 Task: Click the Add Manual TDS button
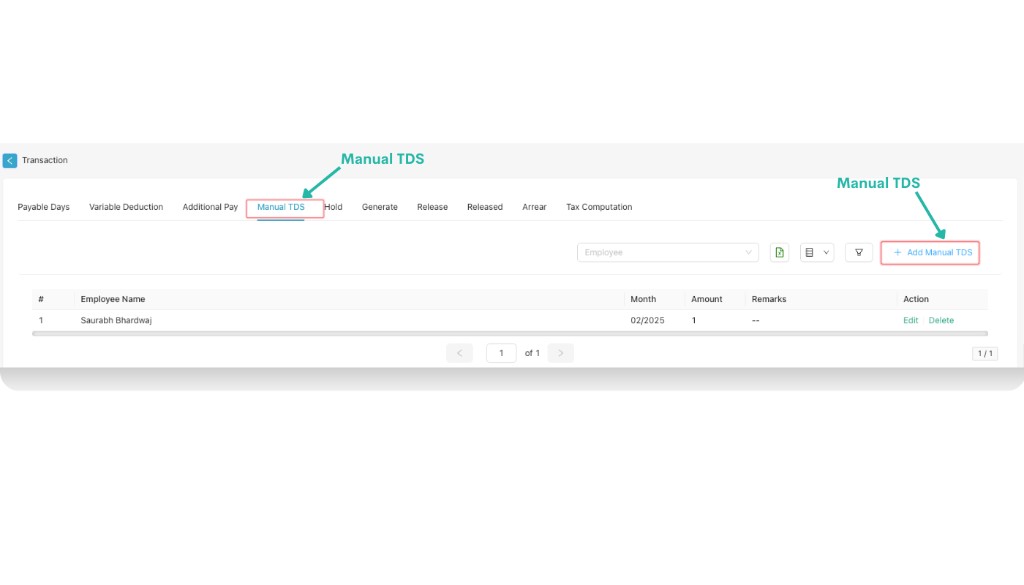[931, 253]
